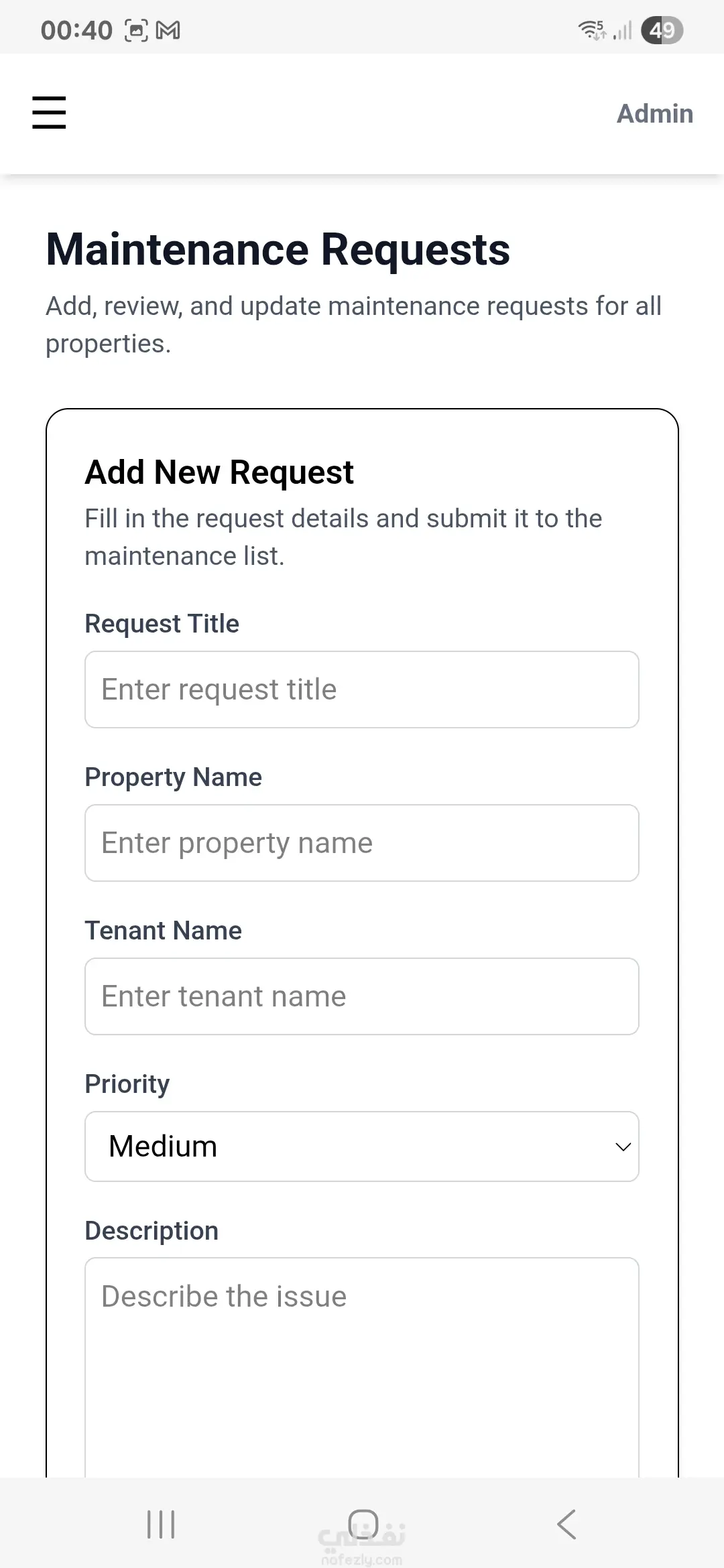Tap the Maintenance Requests page heading
724x1568 pixels.
pos(278,250)
